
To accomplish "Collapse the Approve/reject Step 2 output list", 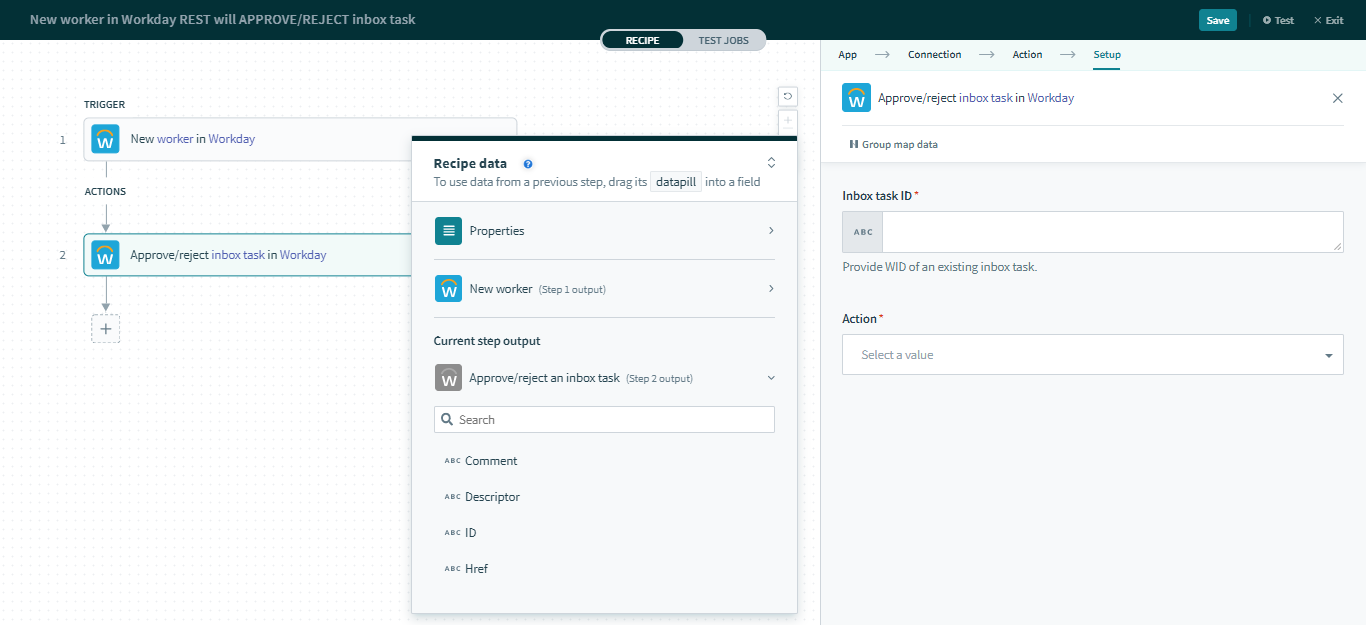I will (x=768, y=377).
